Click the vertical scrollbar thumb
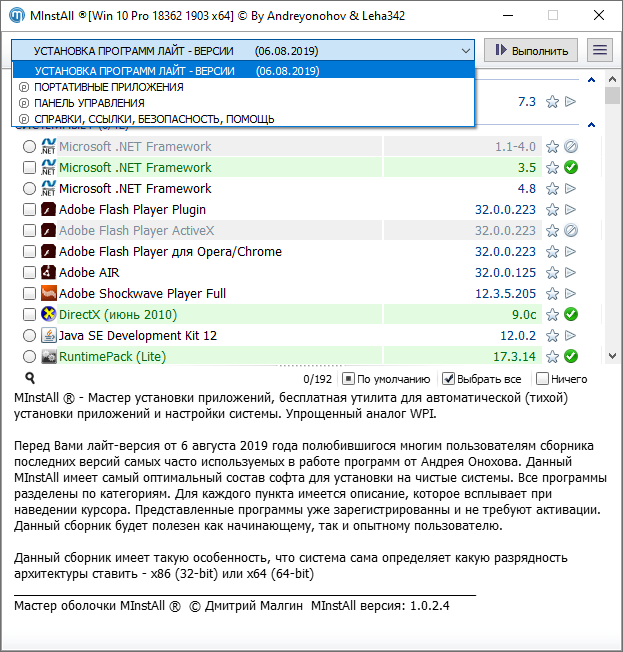The width and height of the screenshot is (623, 652). click(612, 95)
